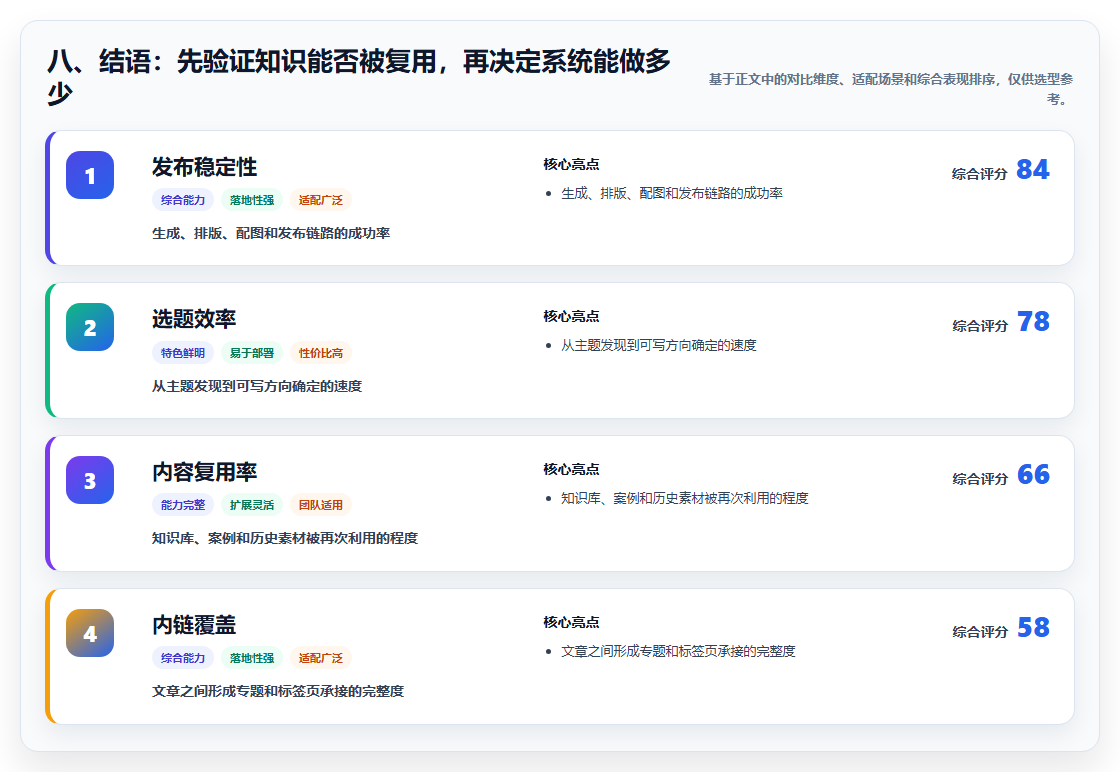Click the section heading 八、结语
Viewport: 1120px width, 772px height.
coord(359,77)
